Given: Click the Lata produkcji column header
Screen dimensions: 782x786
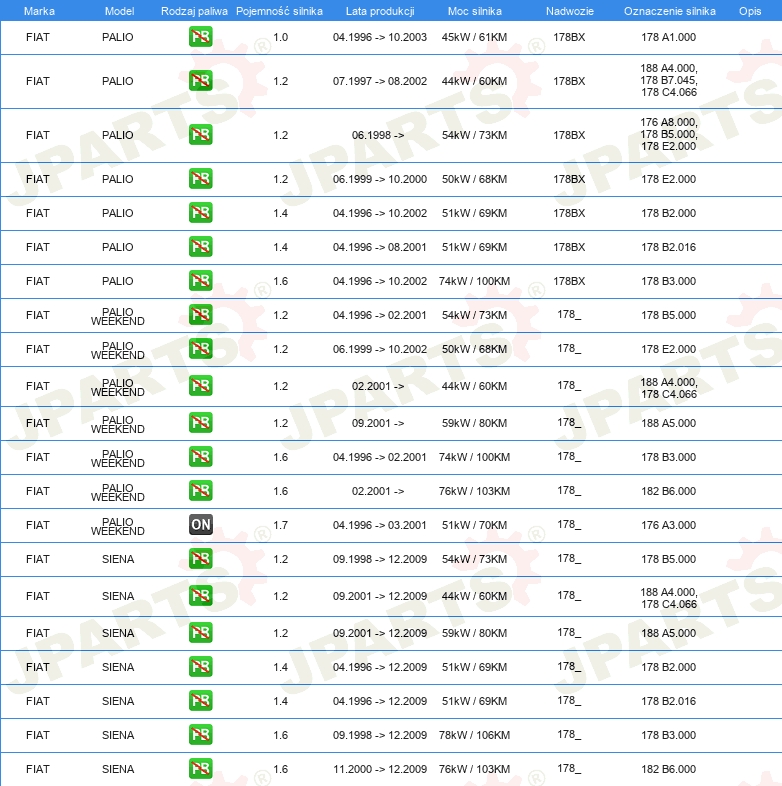Looking at the screenshot, I should 380,11.
